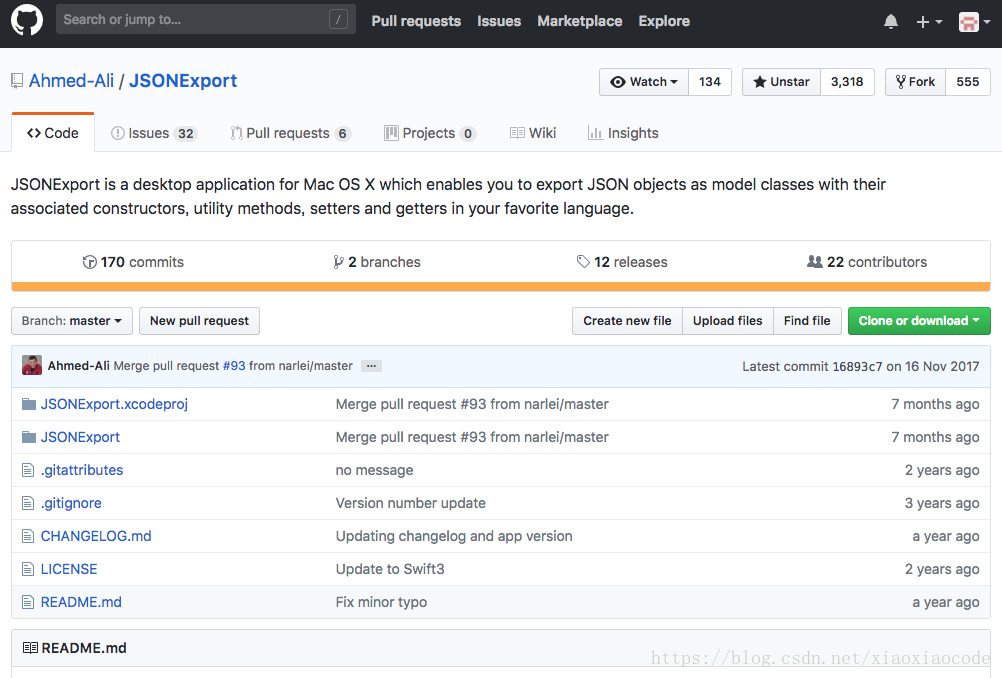This screenshot has width=1002, height=678.
Task: Click file icon beside .gitignore
Action: pos(28,503)
